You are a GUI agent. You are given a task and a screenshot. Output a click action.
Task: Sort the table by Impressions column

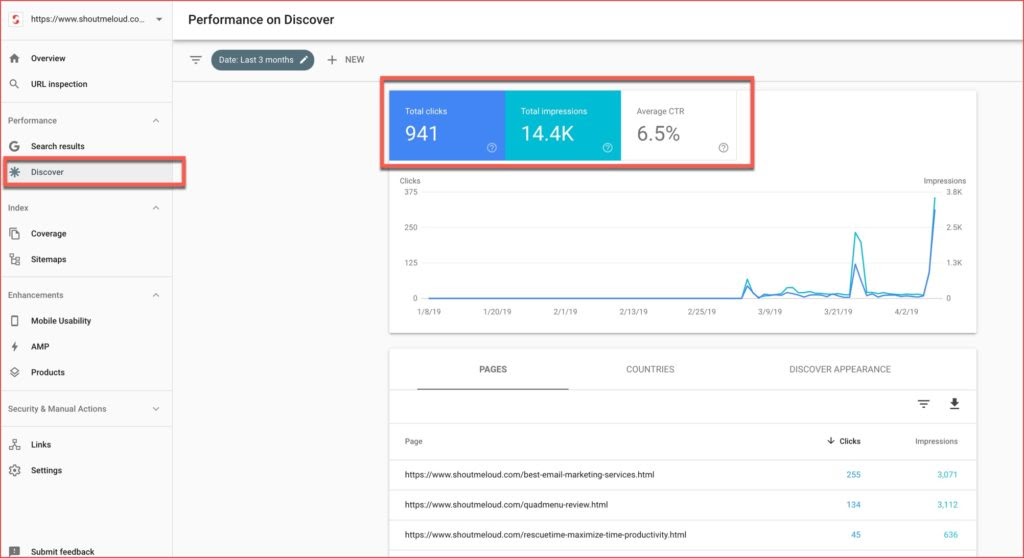coord(935,441)
